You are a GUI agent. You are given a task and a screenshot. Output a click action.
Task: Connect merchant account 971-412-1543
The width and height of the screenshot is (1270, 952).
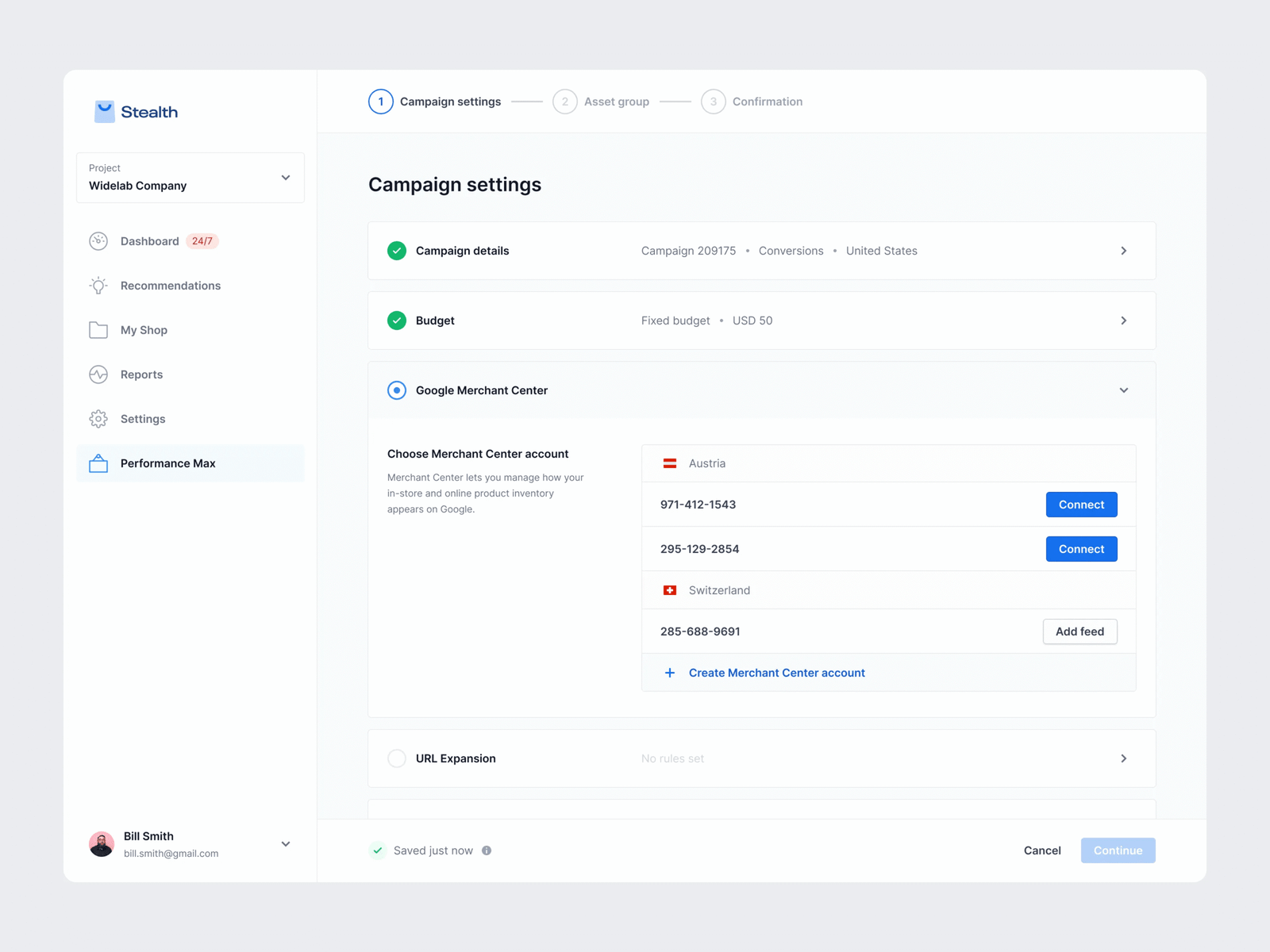(1081, 505)
